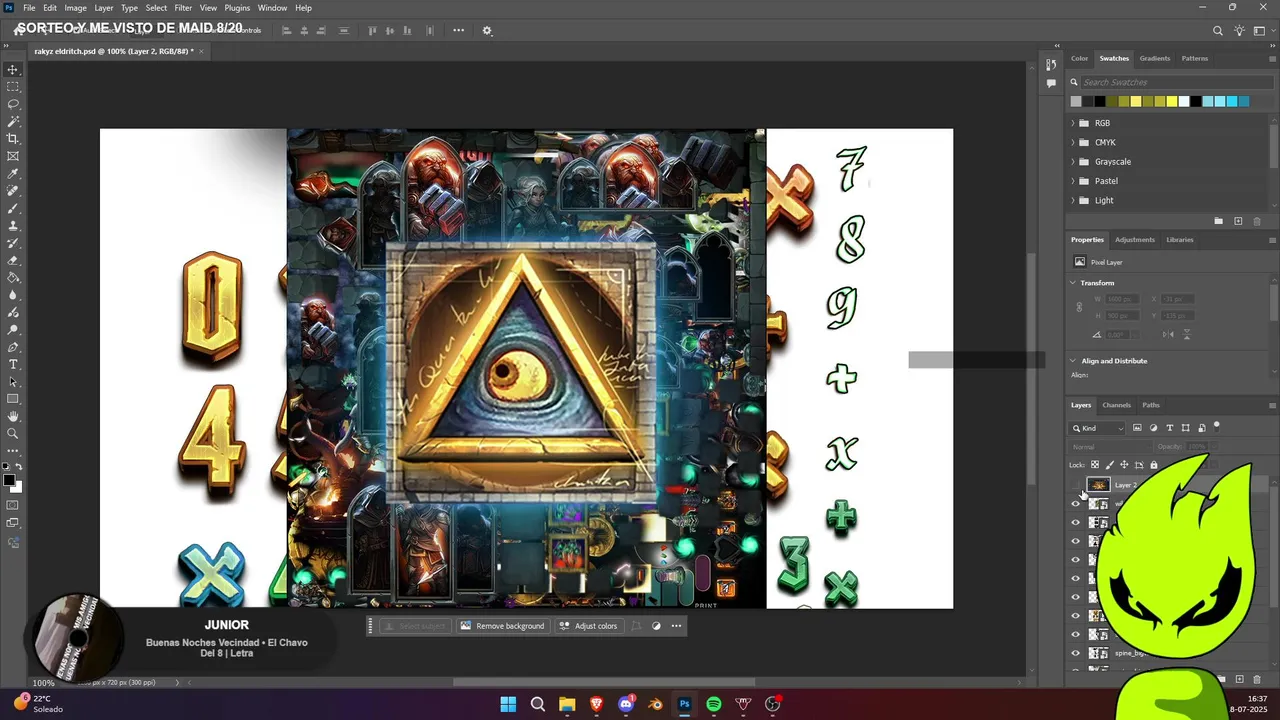The width and height of the screenshot is (1280, 720).
Task: Click the Adjust colors button
Action: click(588, 626)
